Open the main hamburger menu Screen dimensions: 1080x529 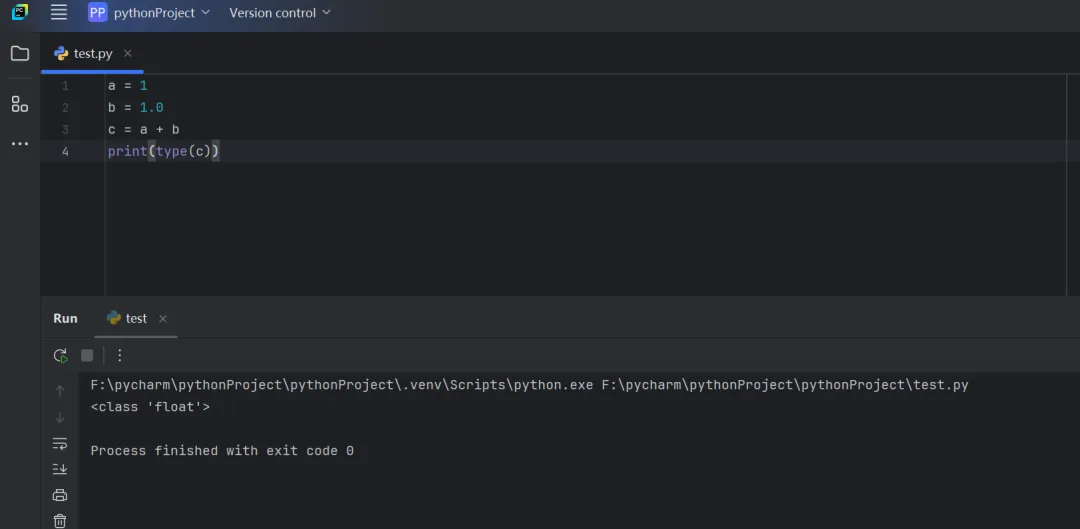59,13
